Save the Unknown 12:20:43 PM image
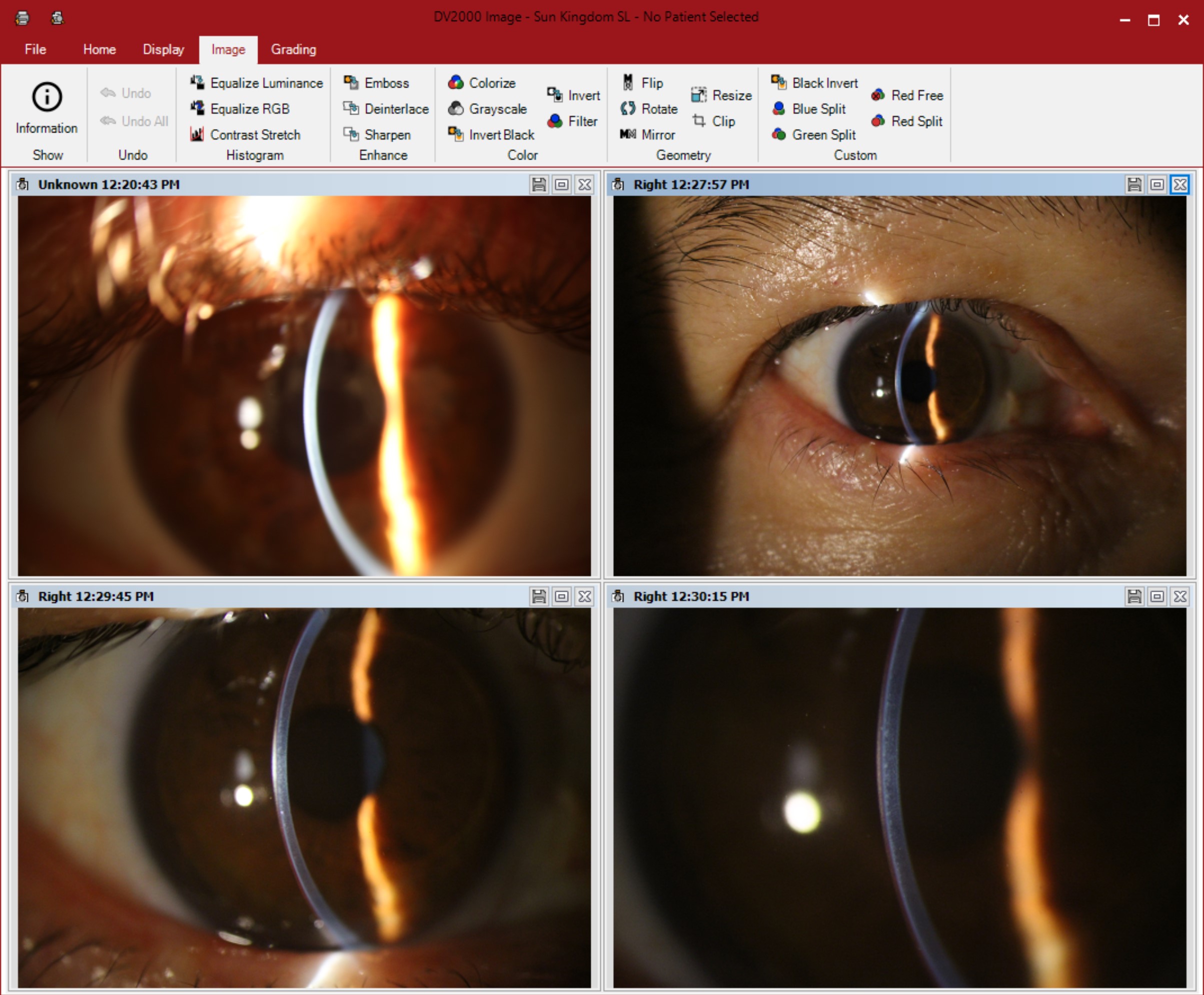This screenshot has height=995, width=1204. tap(539, 185)
